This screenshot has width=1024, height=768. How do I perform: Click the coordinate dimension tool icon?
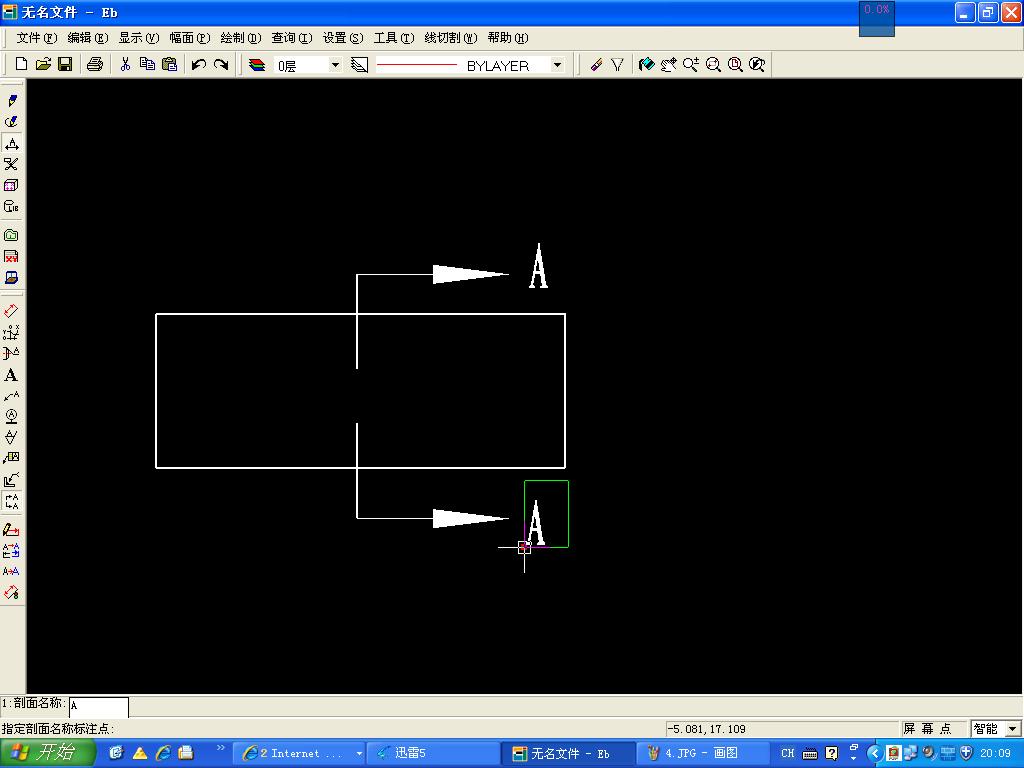pos(11,332)
